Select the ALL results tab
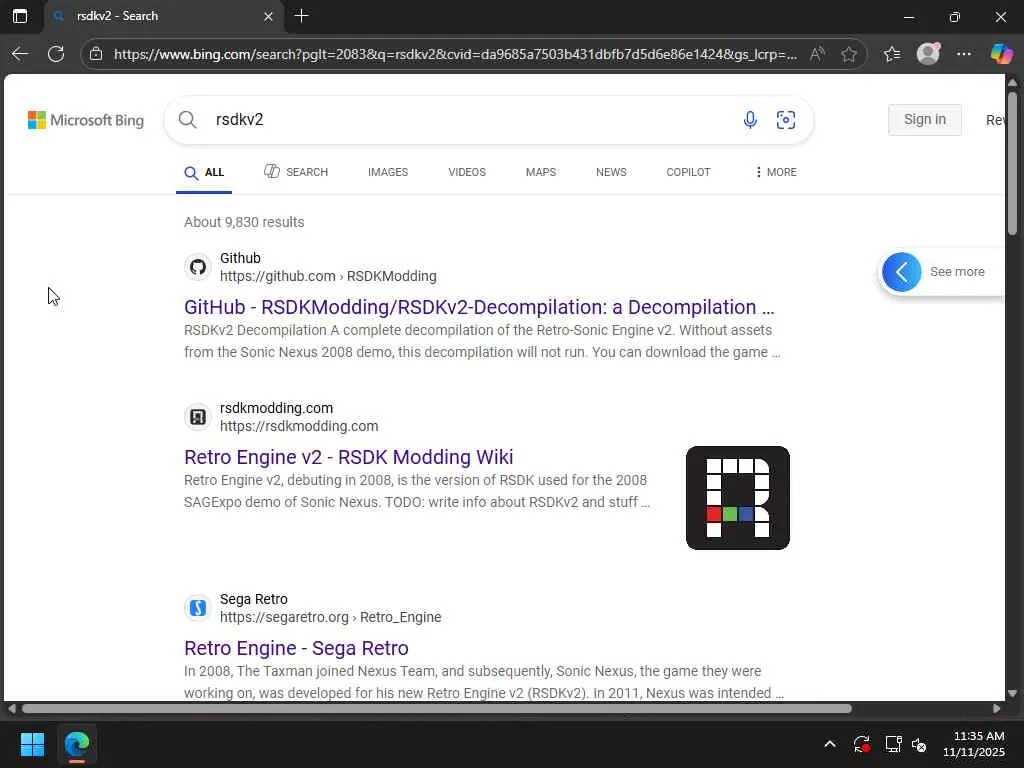The height and width of the screenshot is (768, 1024). (204, 172)
